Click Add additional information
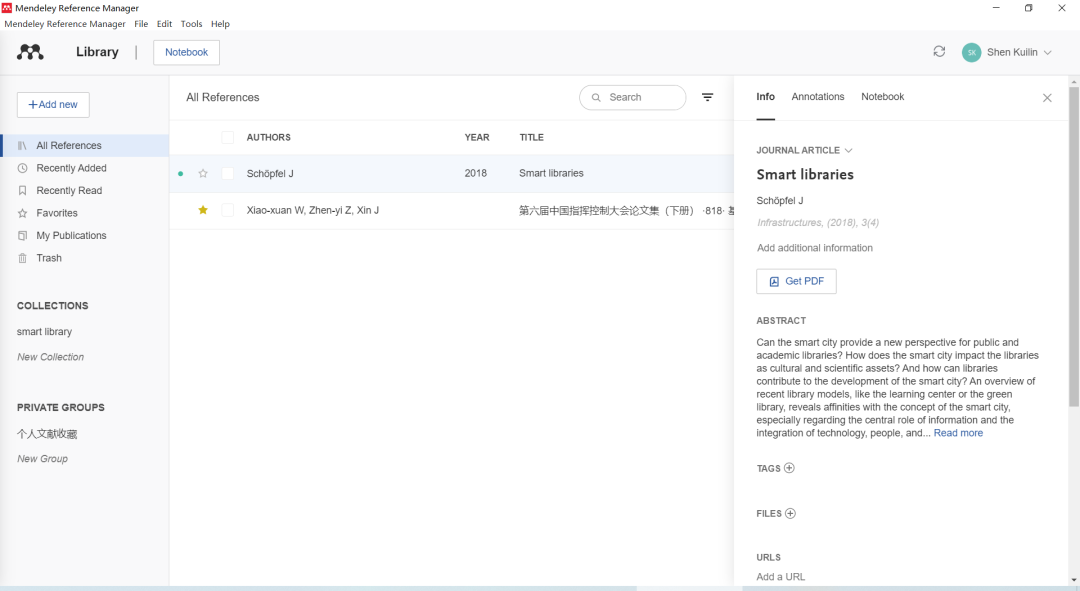Viewport: 1080px width, 591px height. click(815, 248)
